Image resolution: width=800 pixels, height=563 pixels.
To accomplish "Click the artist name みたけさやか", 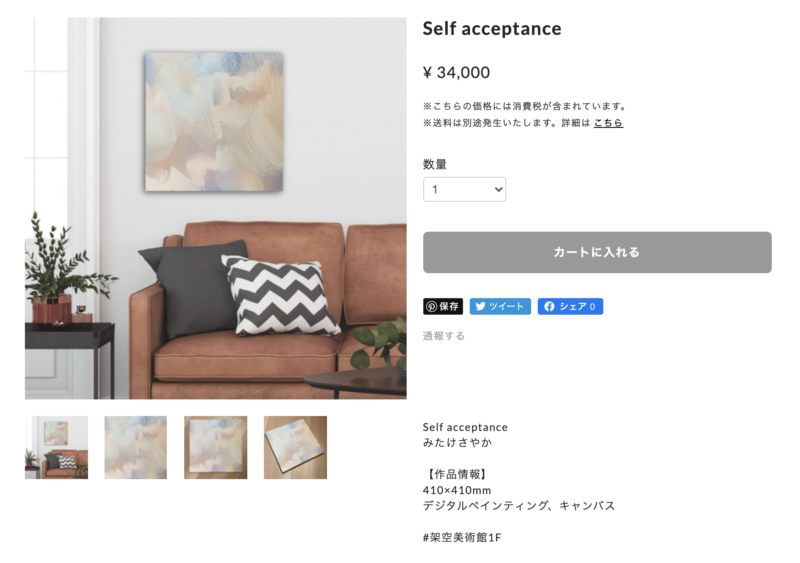I will point(457,443).
